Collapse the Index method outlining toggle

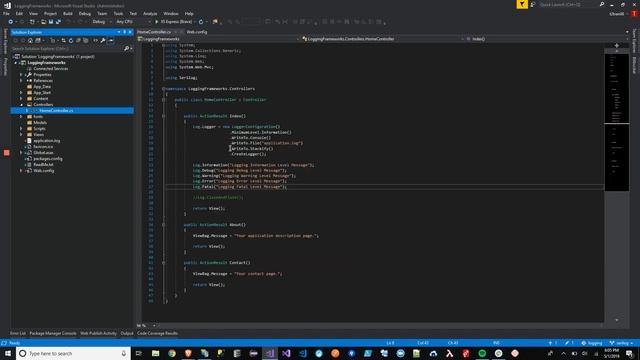(164, 116)
